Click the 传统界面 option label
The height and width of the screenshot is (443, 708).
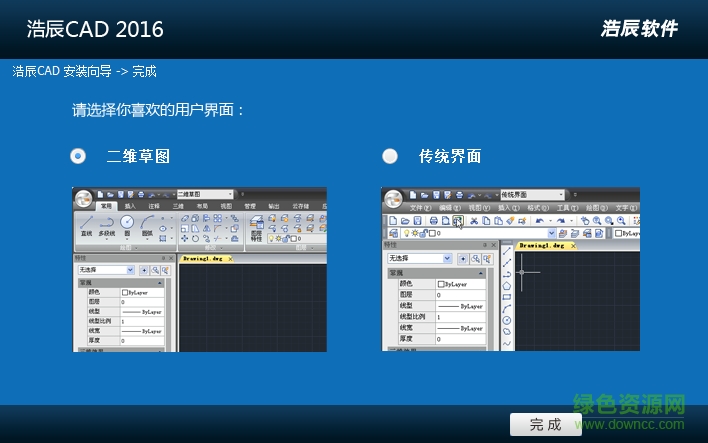(450, 156)
